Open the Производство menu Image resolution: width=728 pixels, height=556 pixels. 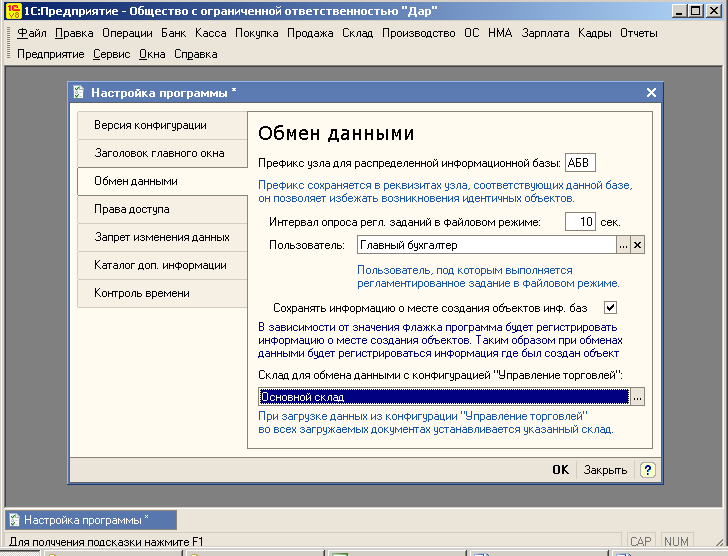(x=418, y=33)
